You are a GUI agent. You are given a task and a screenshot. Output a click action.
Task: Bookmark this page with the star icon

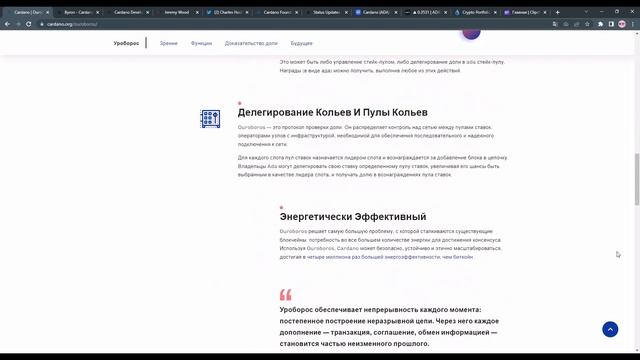(587, 24)
